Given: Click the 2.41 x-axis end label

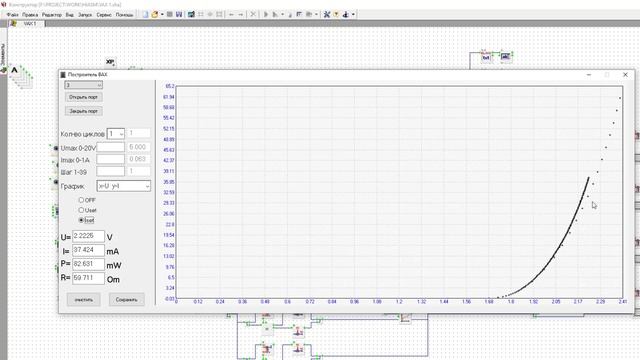Looking at the screenshot, I should pos(623,302).
